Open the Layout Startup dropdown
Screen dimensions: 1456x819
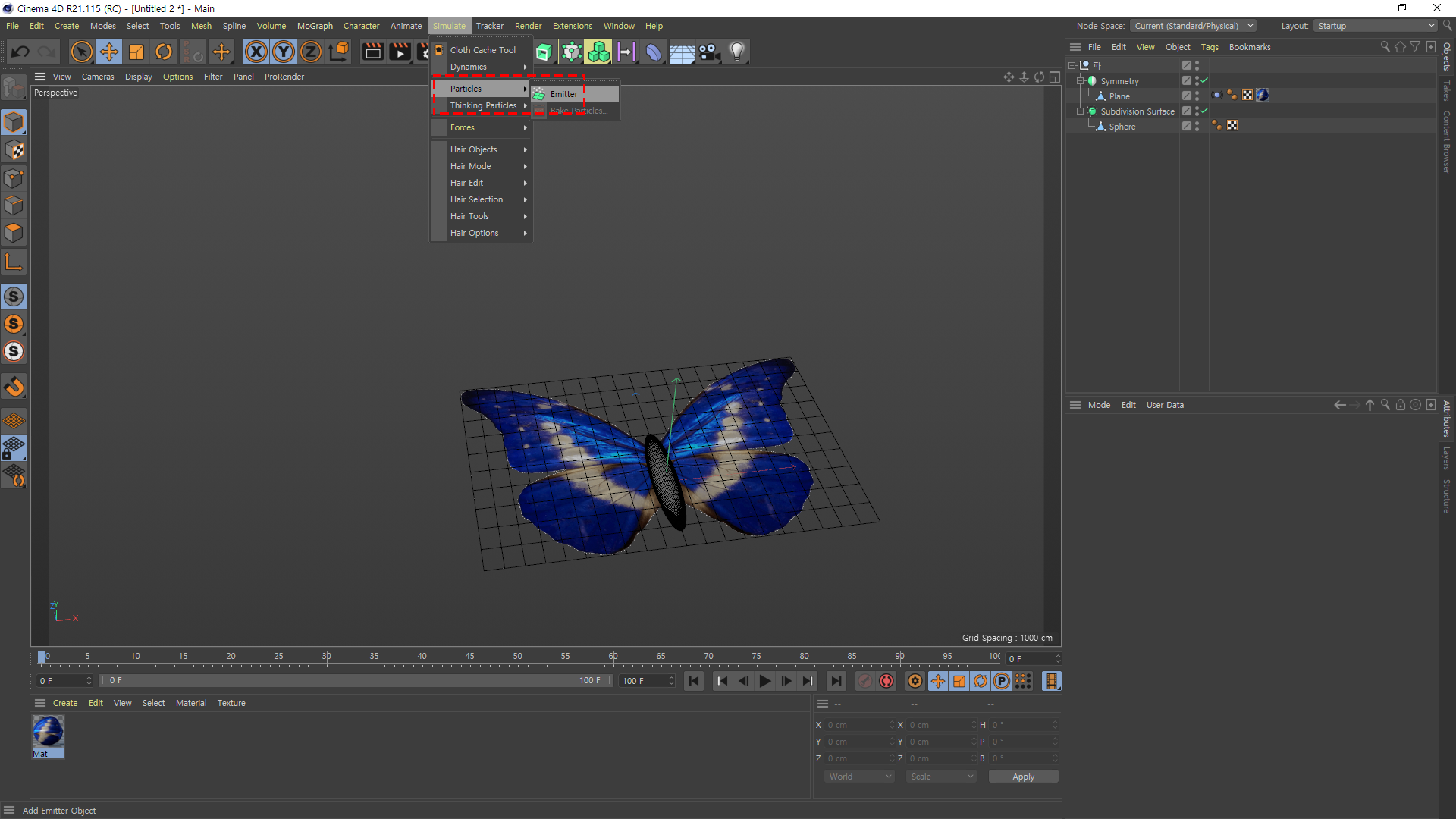tap(1376, 26)
